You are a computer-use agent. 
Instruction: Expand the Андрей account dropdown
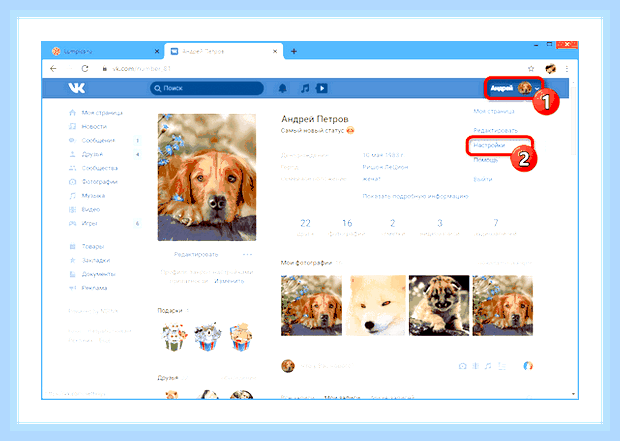click(514, 88)
